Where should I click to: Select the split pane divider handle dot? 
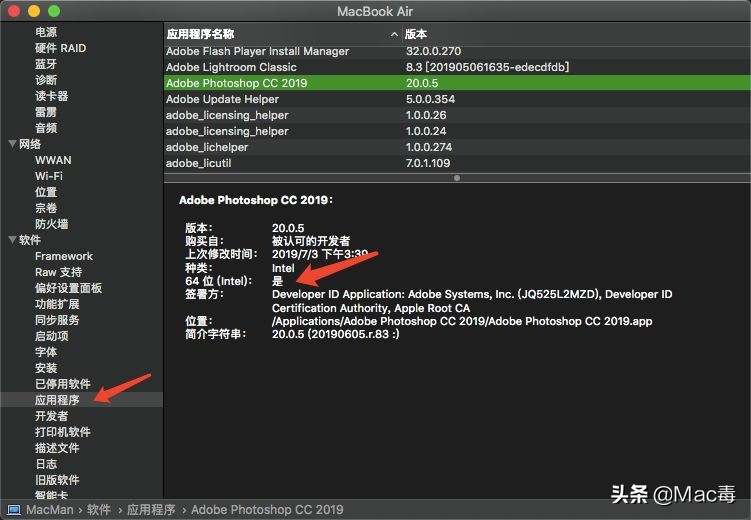[x=457, y=178]
